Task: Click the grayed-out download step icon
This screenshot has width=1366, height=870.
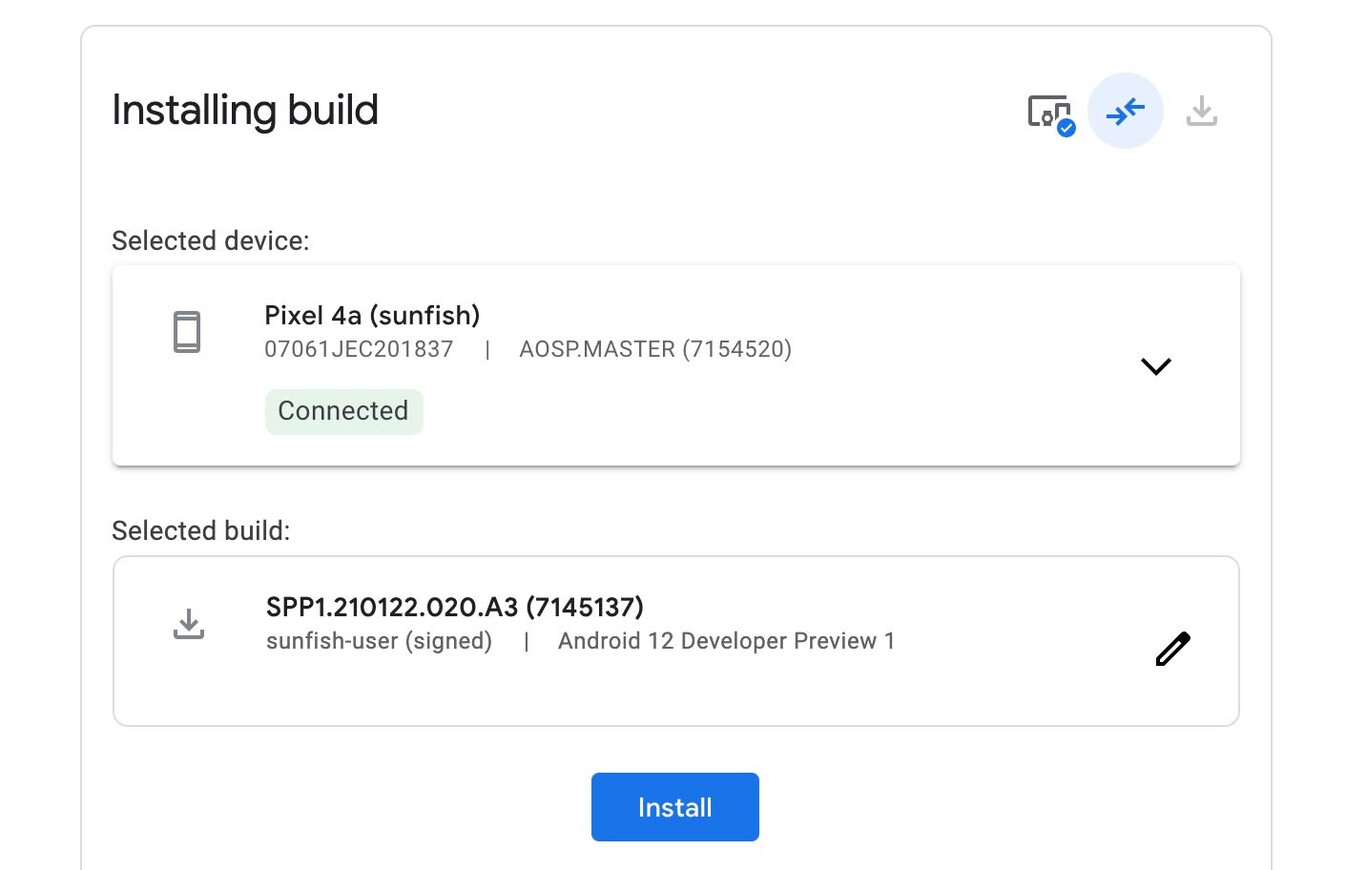Action: pos(1202,112)
